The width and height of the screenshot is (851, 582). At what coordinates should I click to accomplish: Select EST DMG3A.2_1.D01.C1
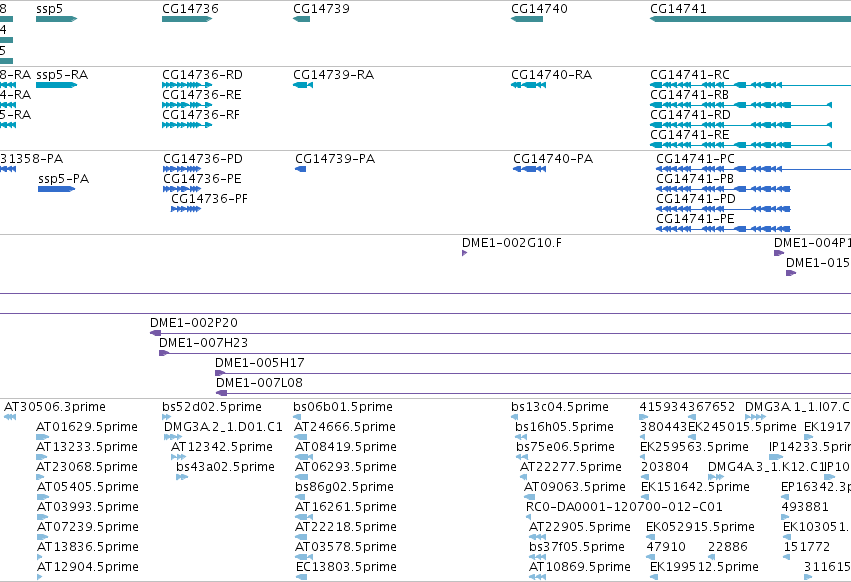point(223,427)
